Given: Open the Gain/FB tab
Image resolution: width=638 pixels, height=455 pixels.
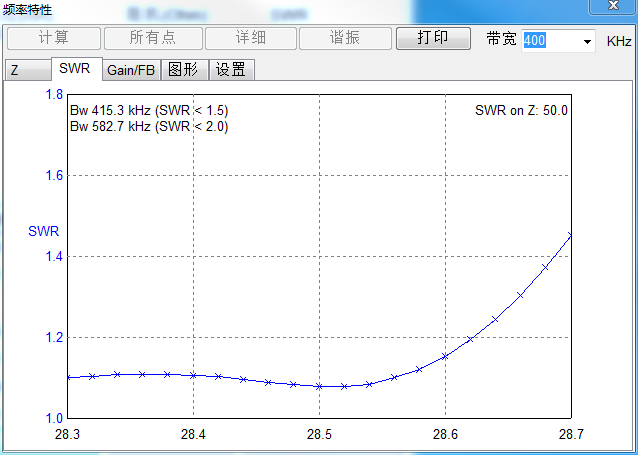Looking at the screenshot, I should coord(131,70).
